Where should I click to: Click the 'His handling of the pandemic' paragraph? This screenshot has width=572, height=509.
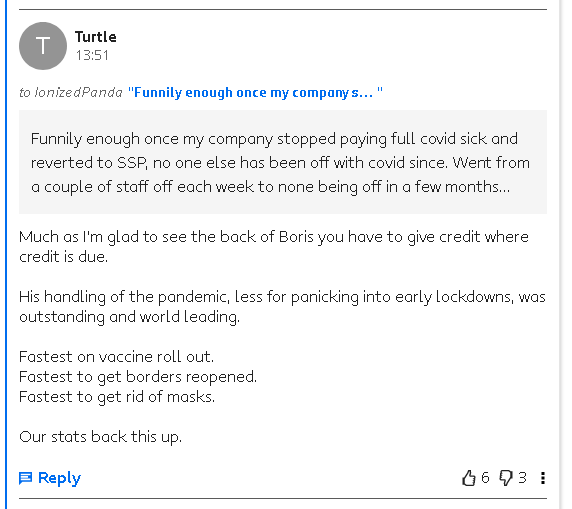click(282, 306)
